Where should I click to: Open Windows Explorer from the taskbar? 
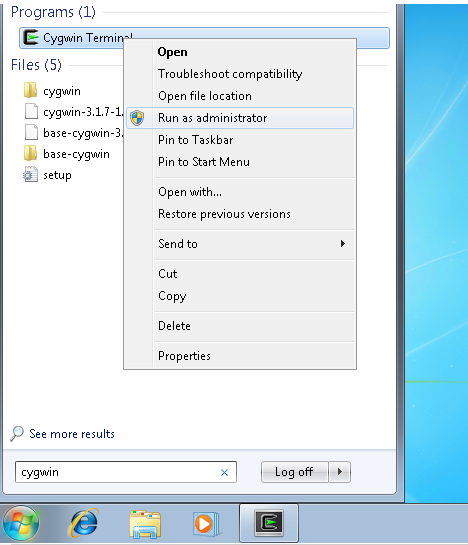pos(145,524)
